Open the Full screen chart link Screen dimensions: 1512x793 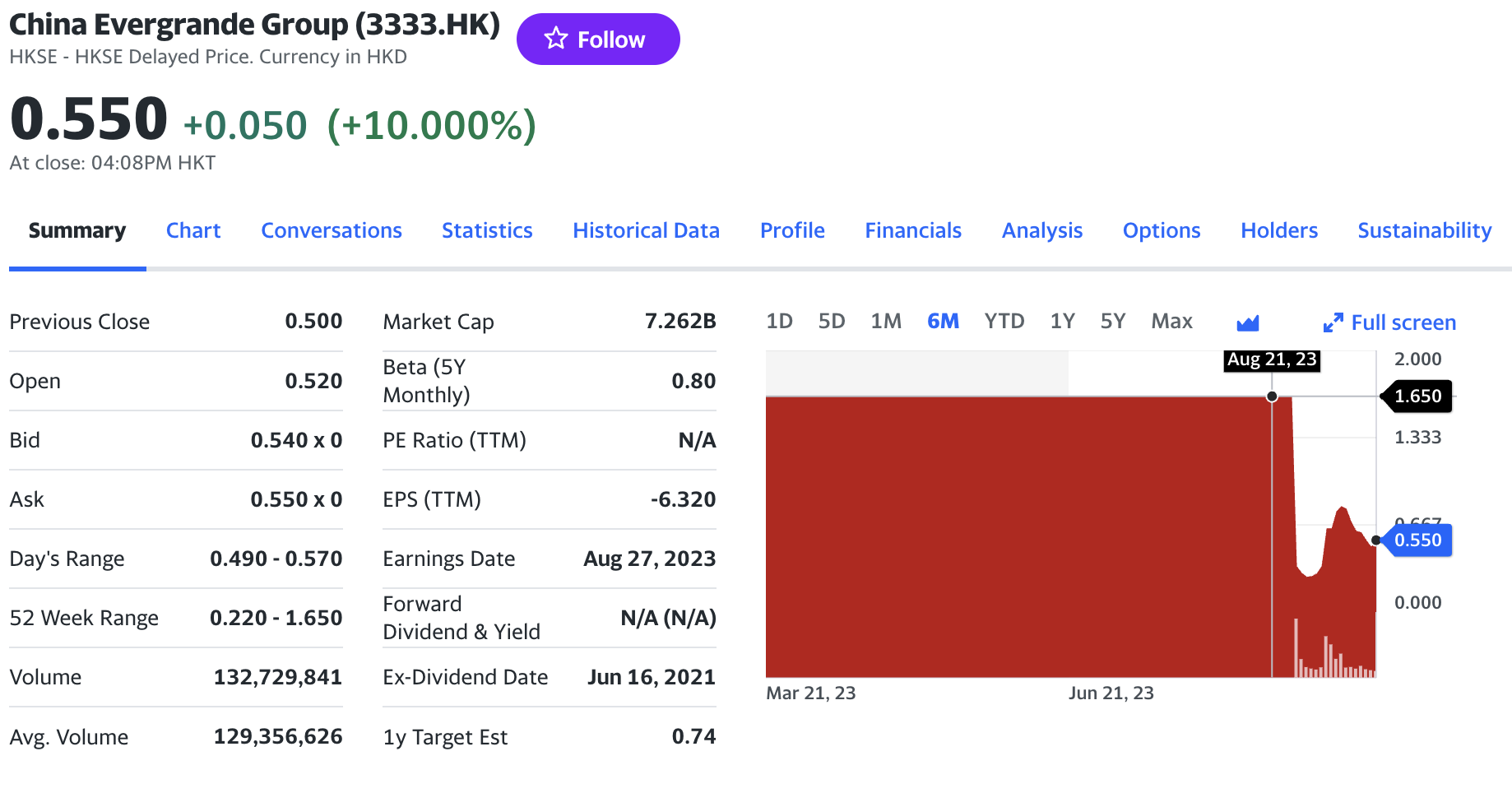pyautogui.click(x=1389, y=322)
